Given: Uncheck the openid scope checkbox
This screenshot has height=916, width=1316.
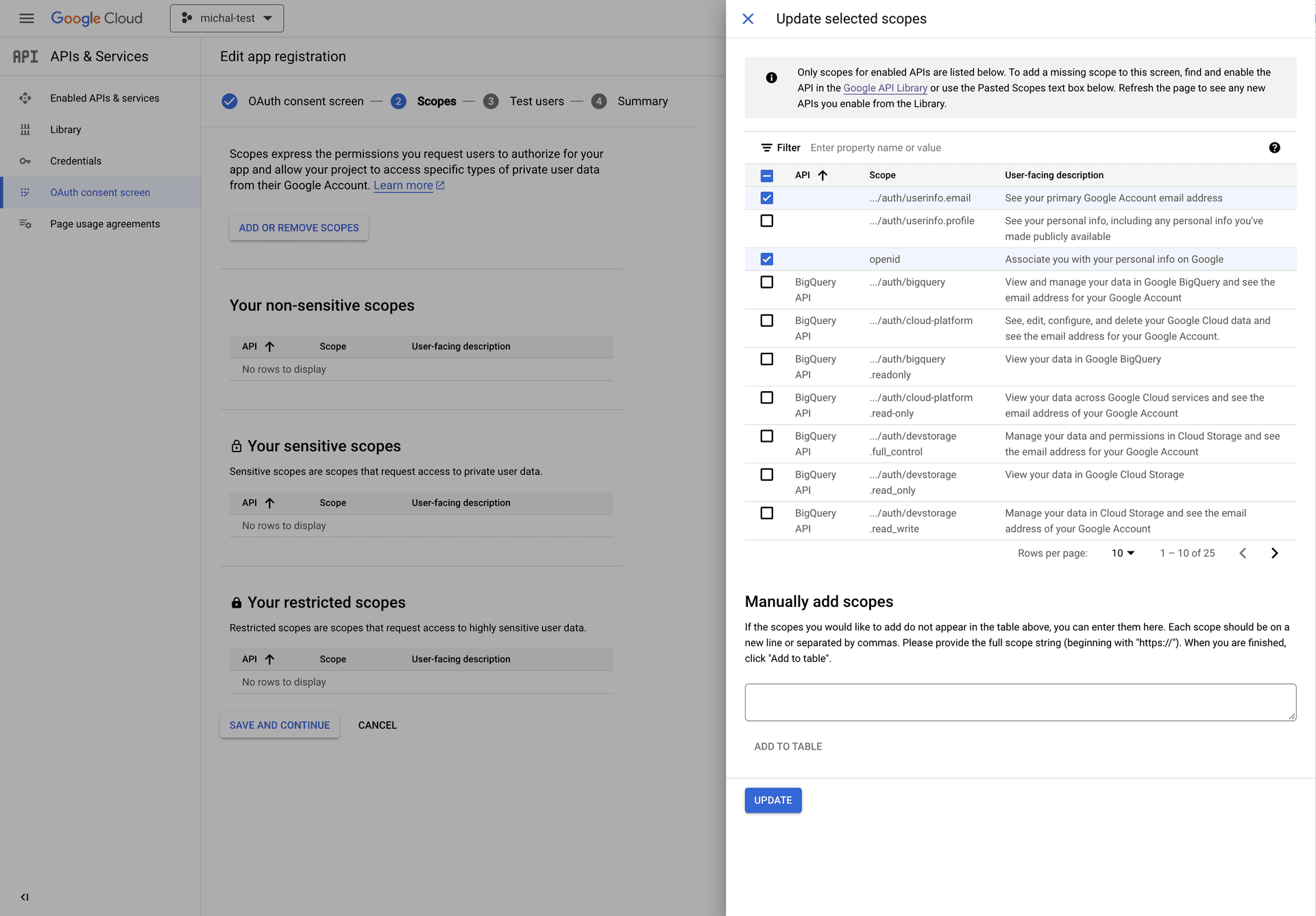Looking at the screenshot, I should tap(767, 260).
